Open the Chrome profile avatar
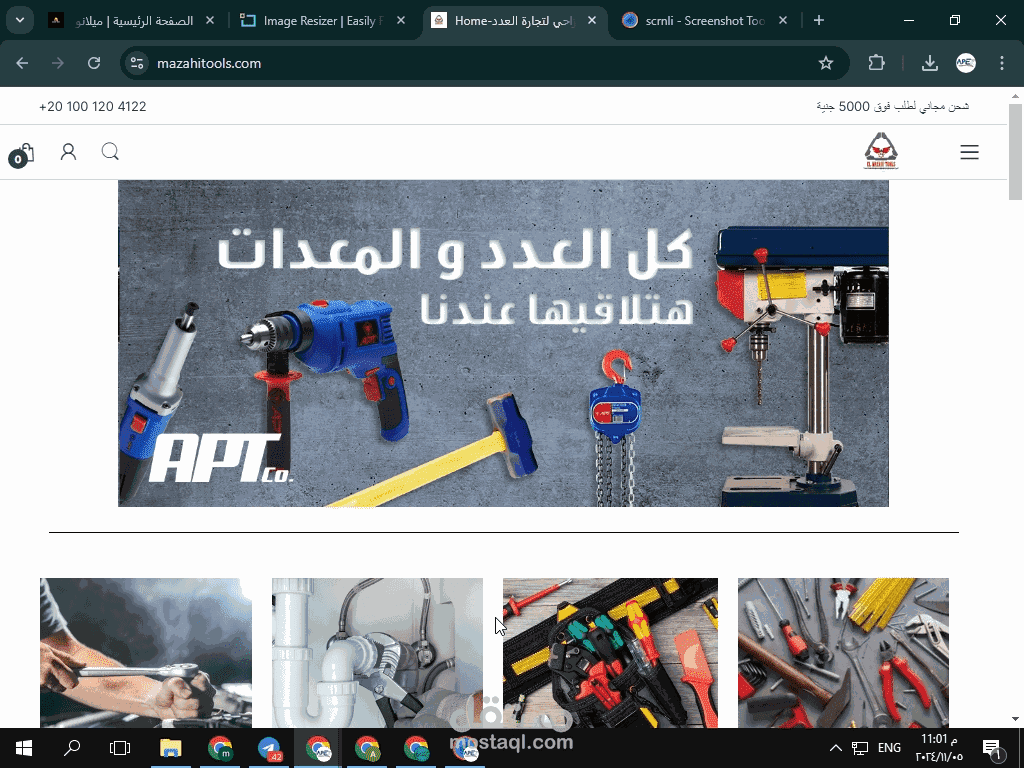Viewport: 1024px width, 768px height. tap(966, 63)
